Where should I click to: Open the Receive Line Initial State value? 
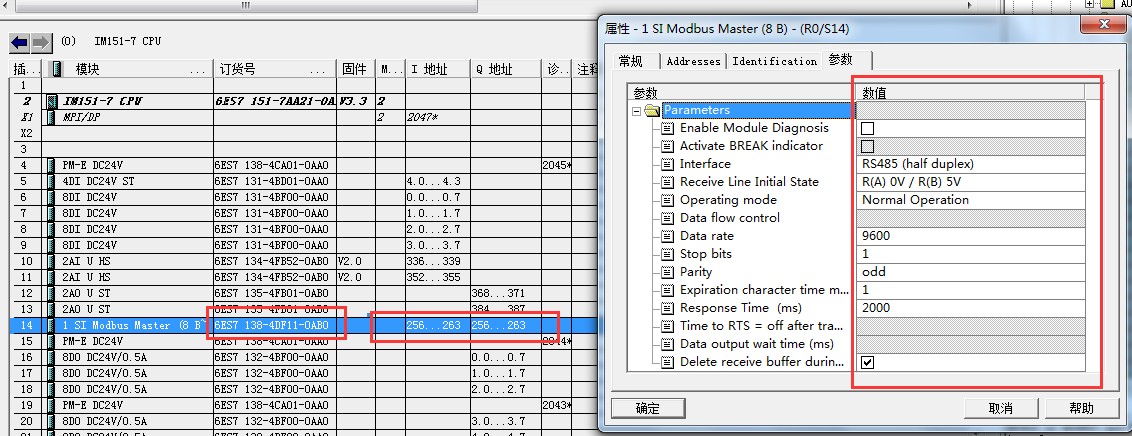pyautogui.click(x=970, y=182)
